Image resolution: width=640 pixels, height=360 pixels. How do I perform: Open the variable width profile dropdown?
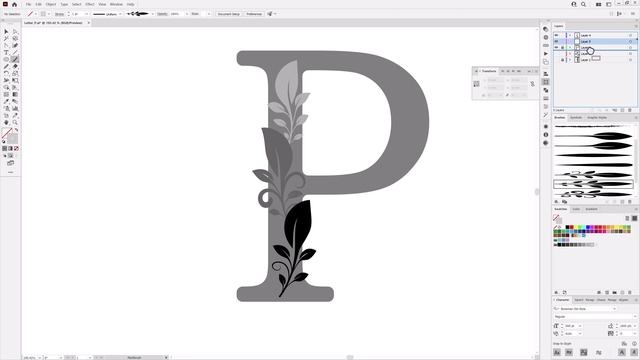[120, 14]
